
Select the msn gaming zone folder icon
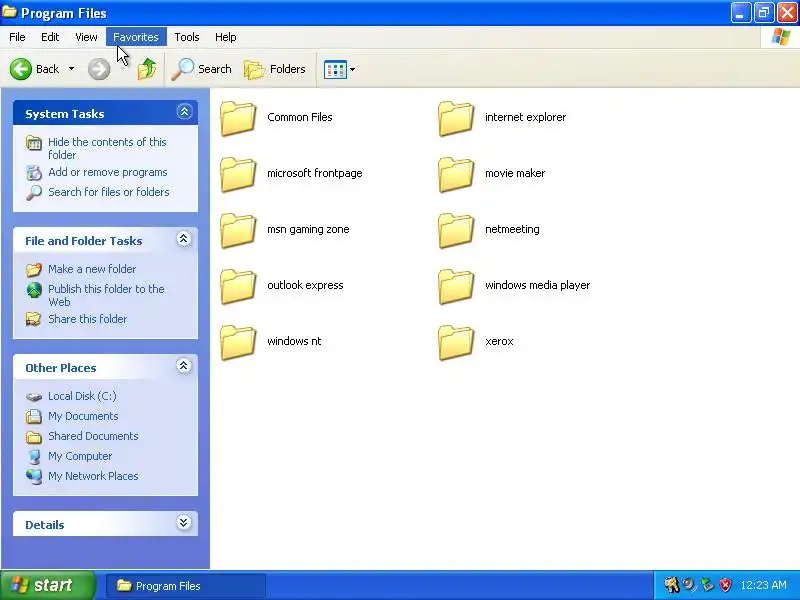pyautogui.click(x=238, y=231)
